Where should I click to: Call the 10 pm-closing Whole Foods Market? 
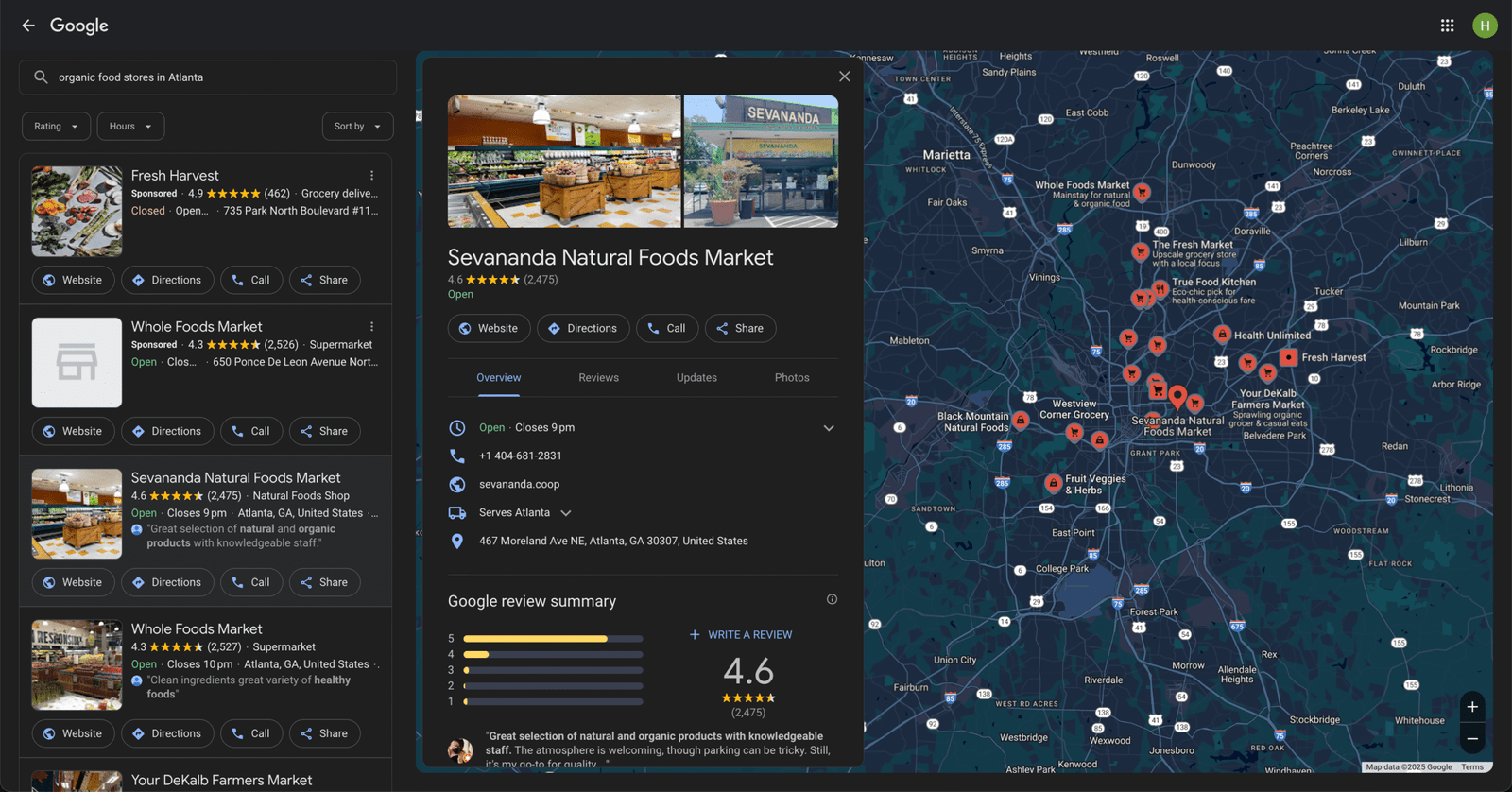tap(251, 733)
